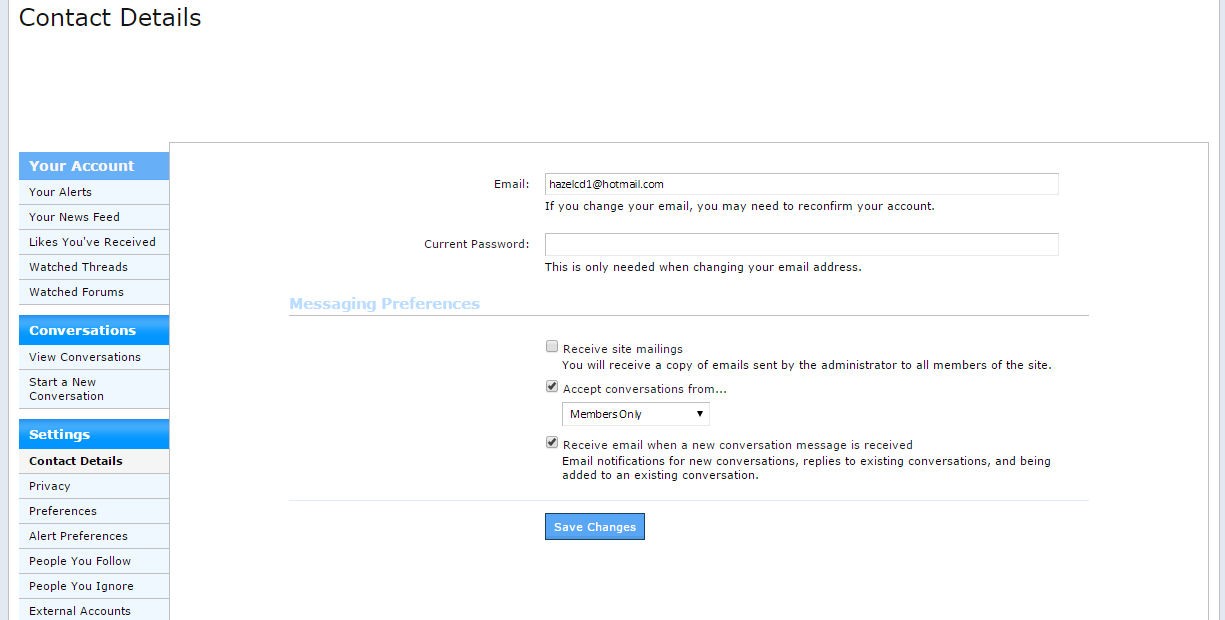Screen dimensions: 1225x620
Task: Disable email on new conversation message checkbox
Action: pyautogui.click(x=552, y=443)
